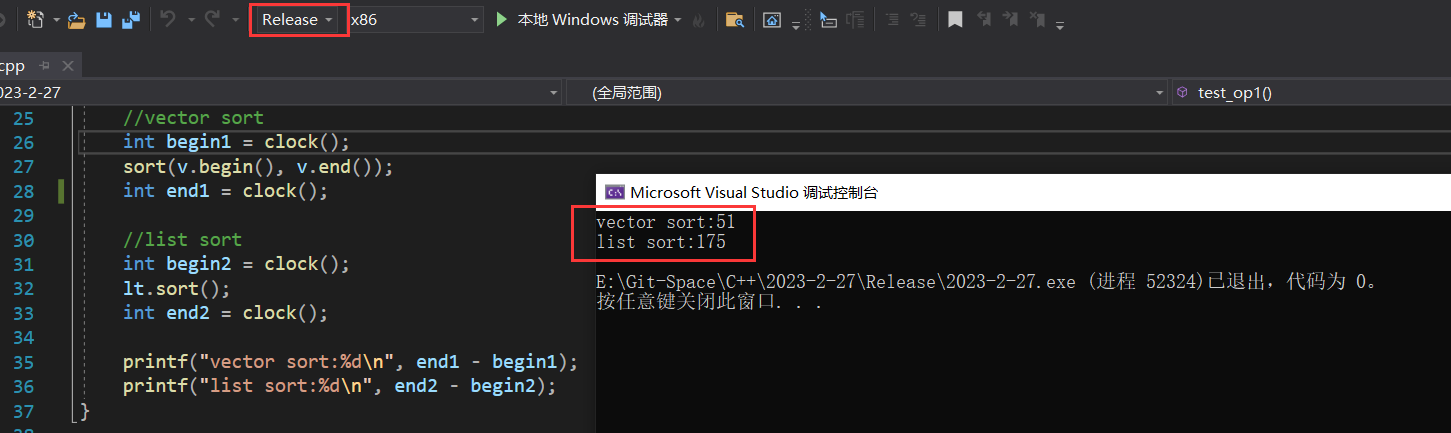The width and height of the screenshot is (1451, 433).
Task: Click the 'vector sort:51' console output
Action: click(x=666, y=222)
